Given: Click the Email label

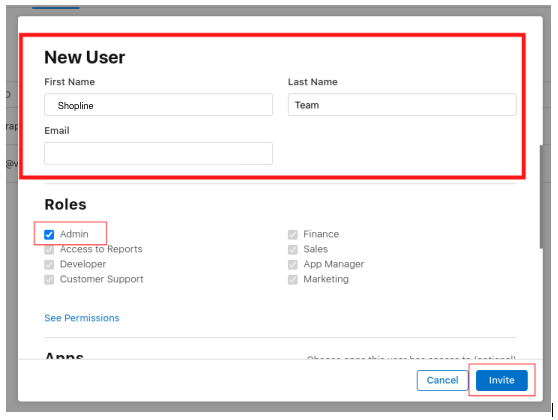Looking at the screenshot, I should click(x=57, y=131).
